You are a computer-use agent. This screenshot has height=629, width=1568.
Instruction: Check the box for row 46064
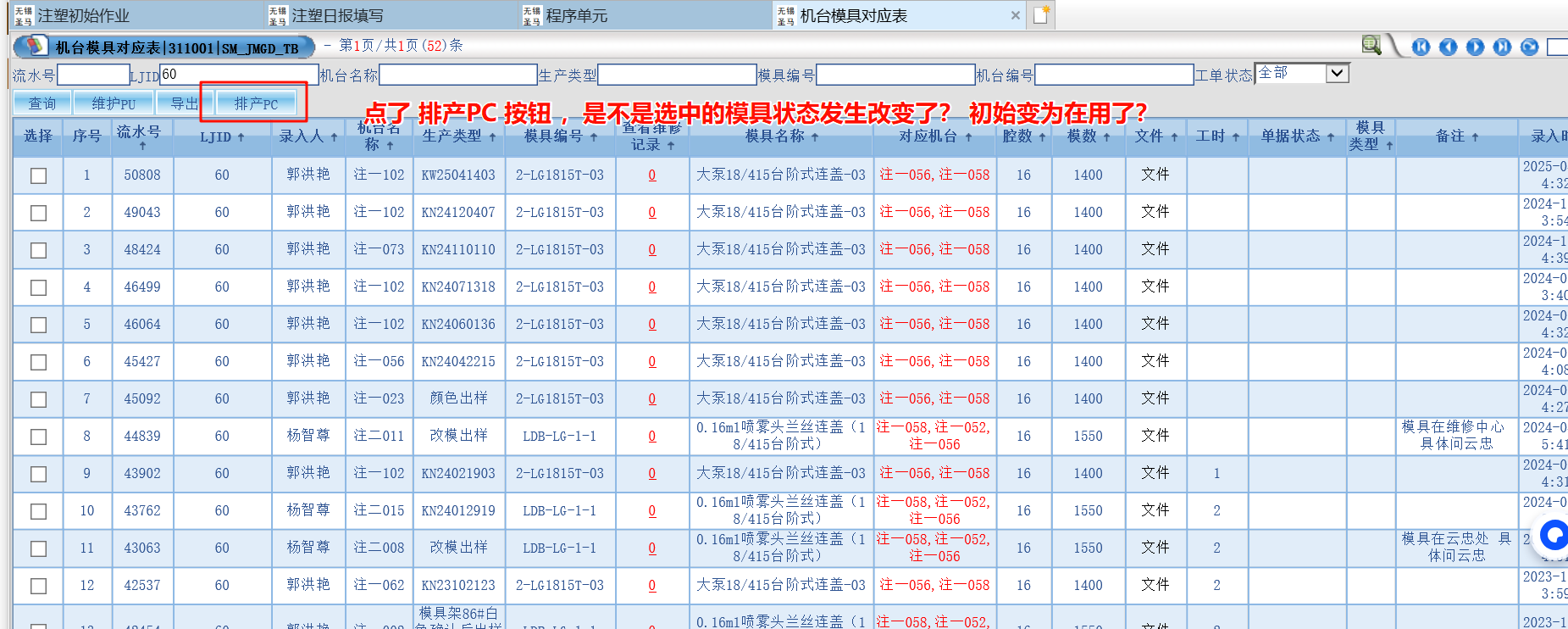[38, 325]
